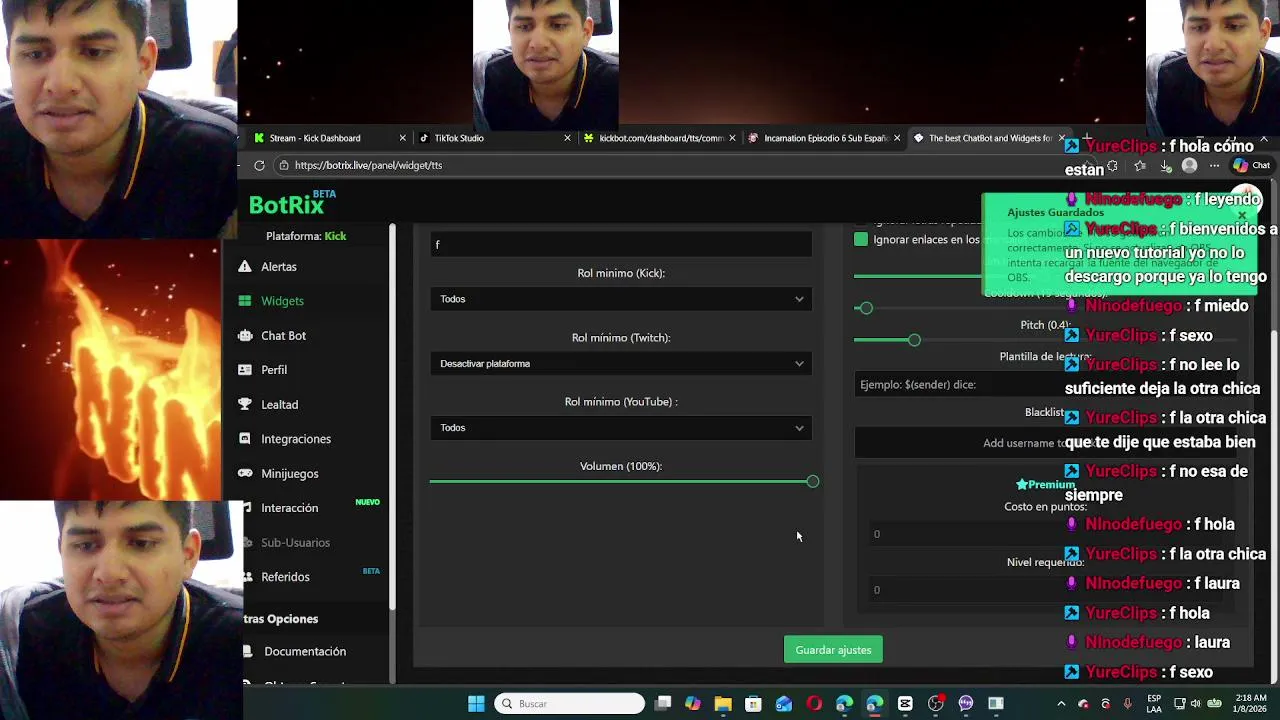Open File Explorer from the taskbar
Image resolution: width=1280 pixels, height=720 pixels.
[x=723, y=704]
